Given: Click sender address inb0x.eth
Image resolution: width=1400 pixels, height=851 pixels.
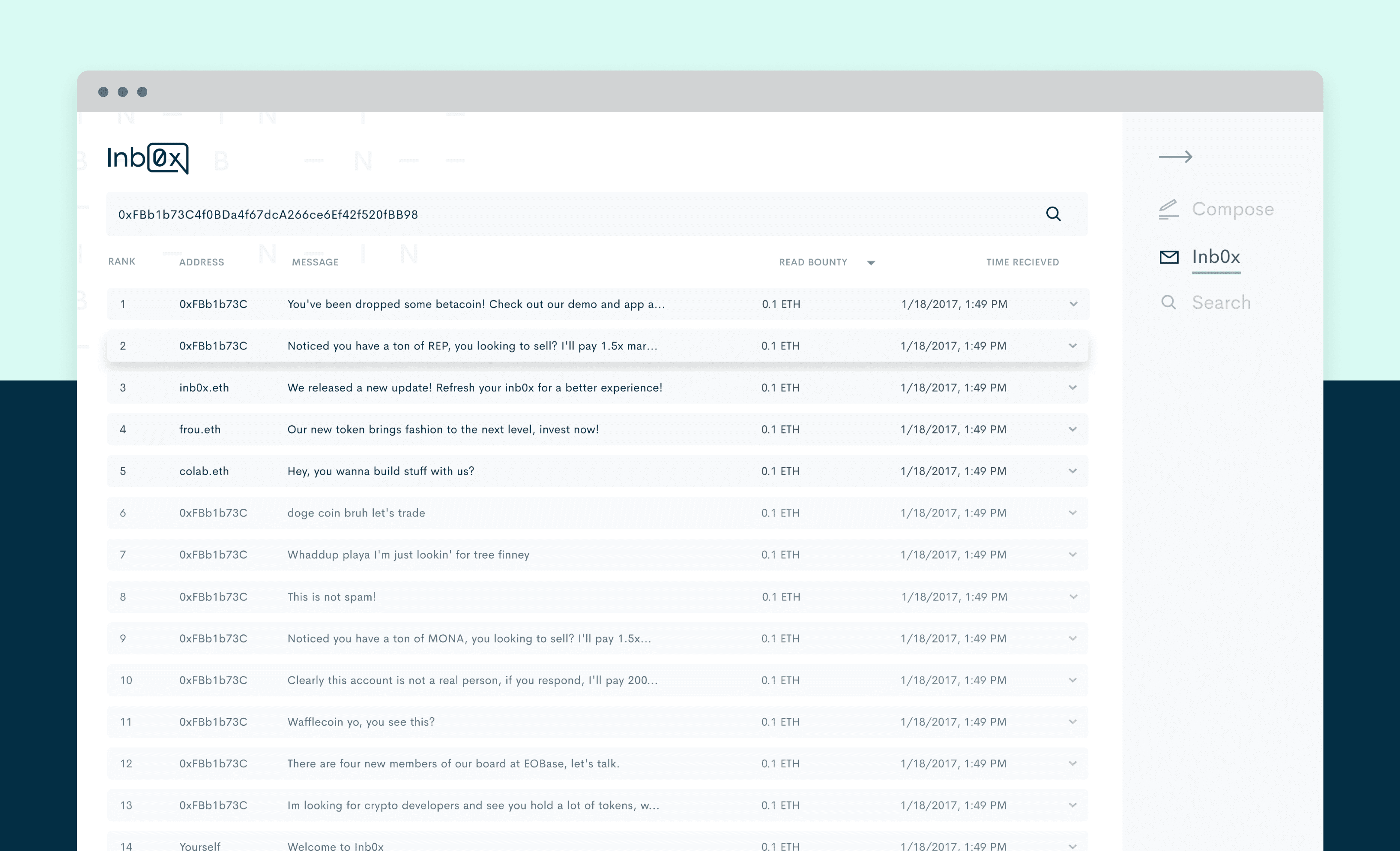Looking at the screenshot, I should coord(204,388).
